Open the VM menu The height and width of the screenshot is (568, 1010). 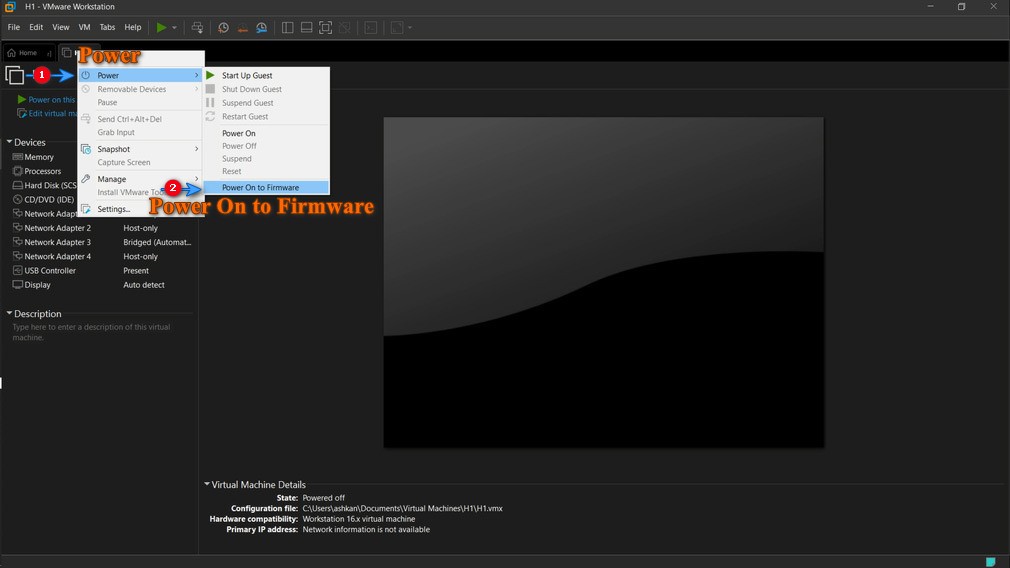click(x=84, y=27)
